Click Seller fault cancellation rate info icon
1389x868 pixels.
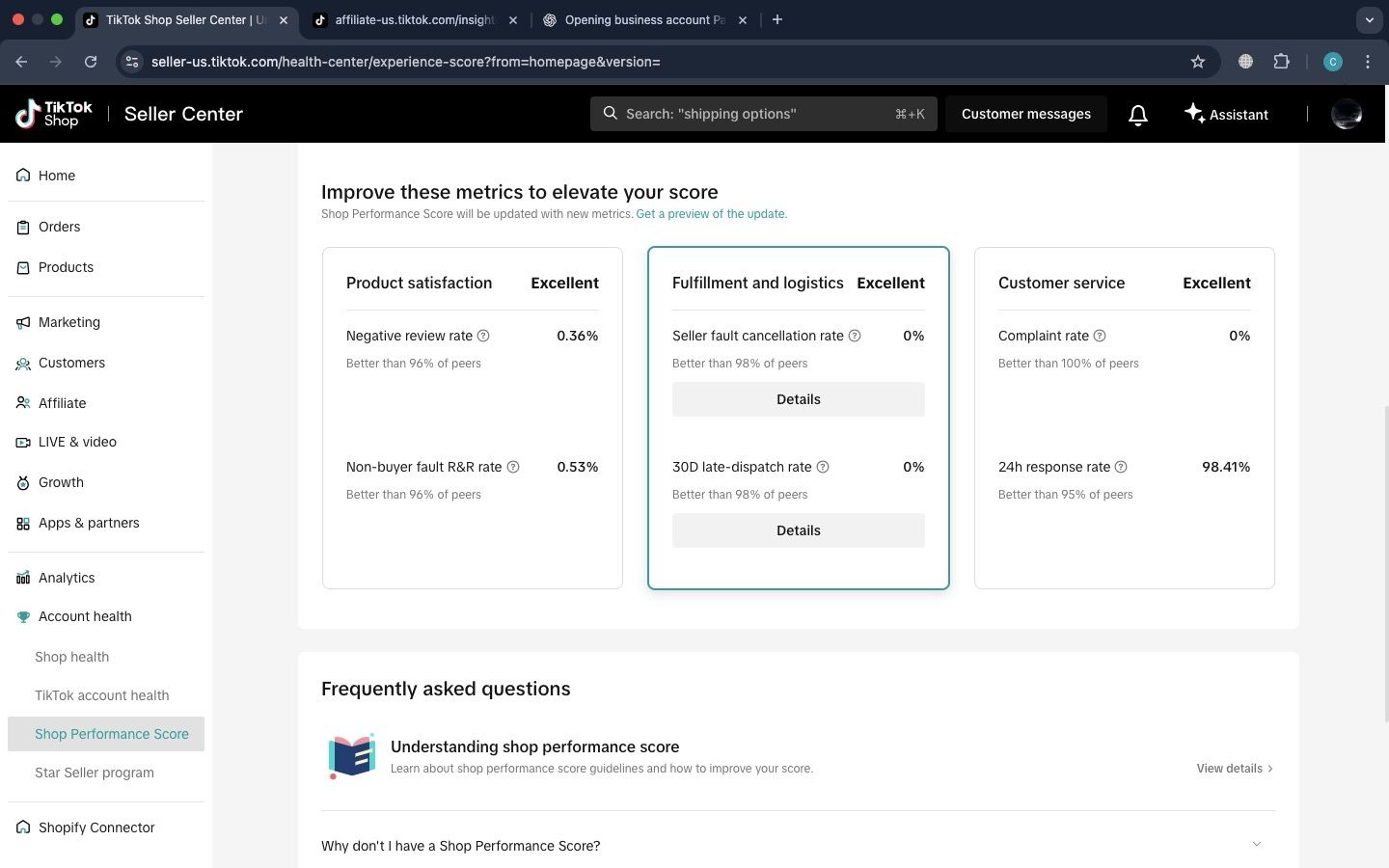click(855, 336)
